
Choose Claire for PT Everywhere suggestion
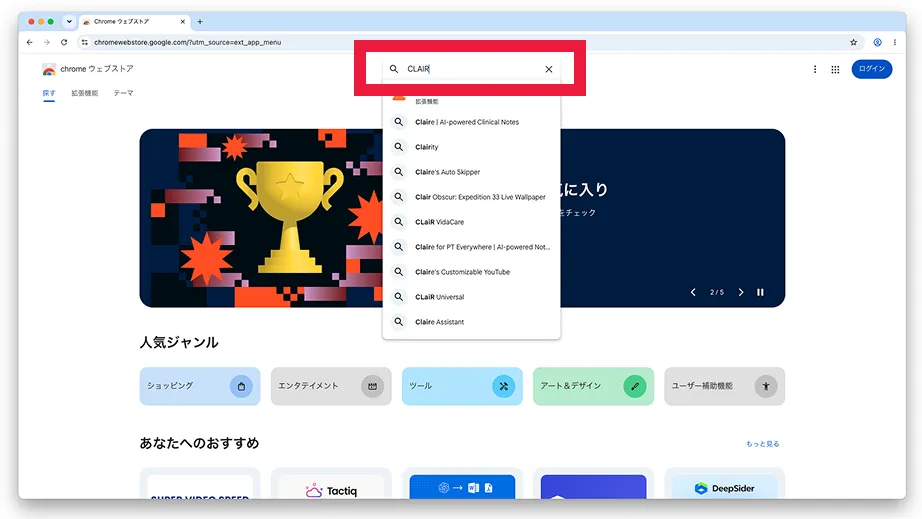(472, 247)
